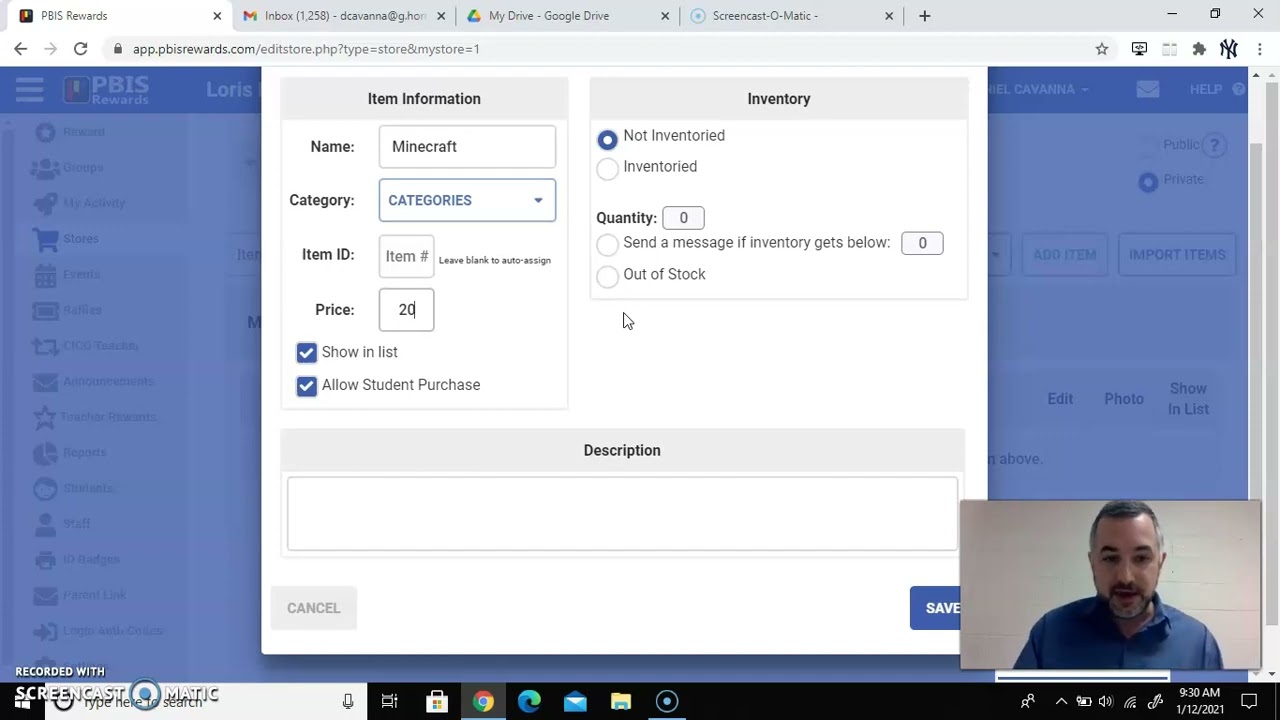The width and height of the screenshot is (1280, 720).
Task: Open the notification center icon
Action: [1249, 702]
